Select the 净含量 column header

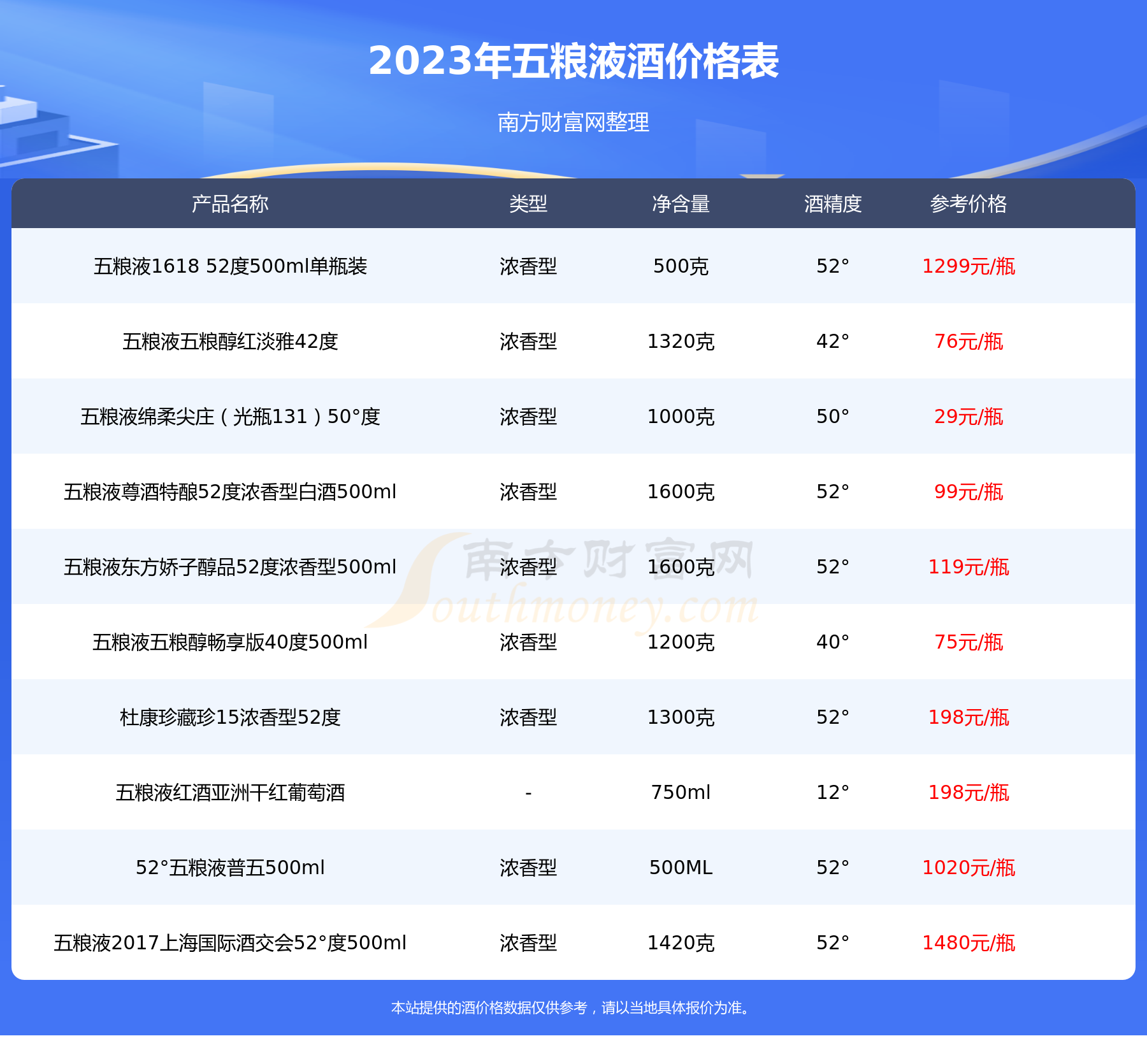click(681, 204)
